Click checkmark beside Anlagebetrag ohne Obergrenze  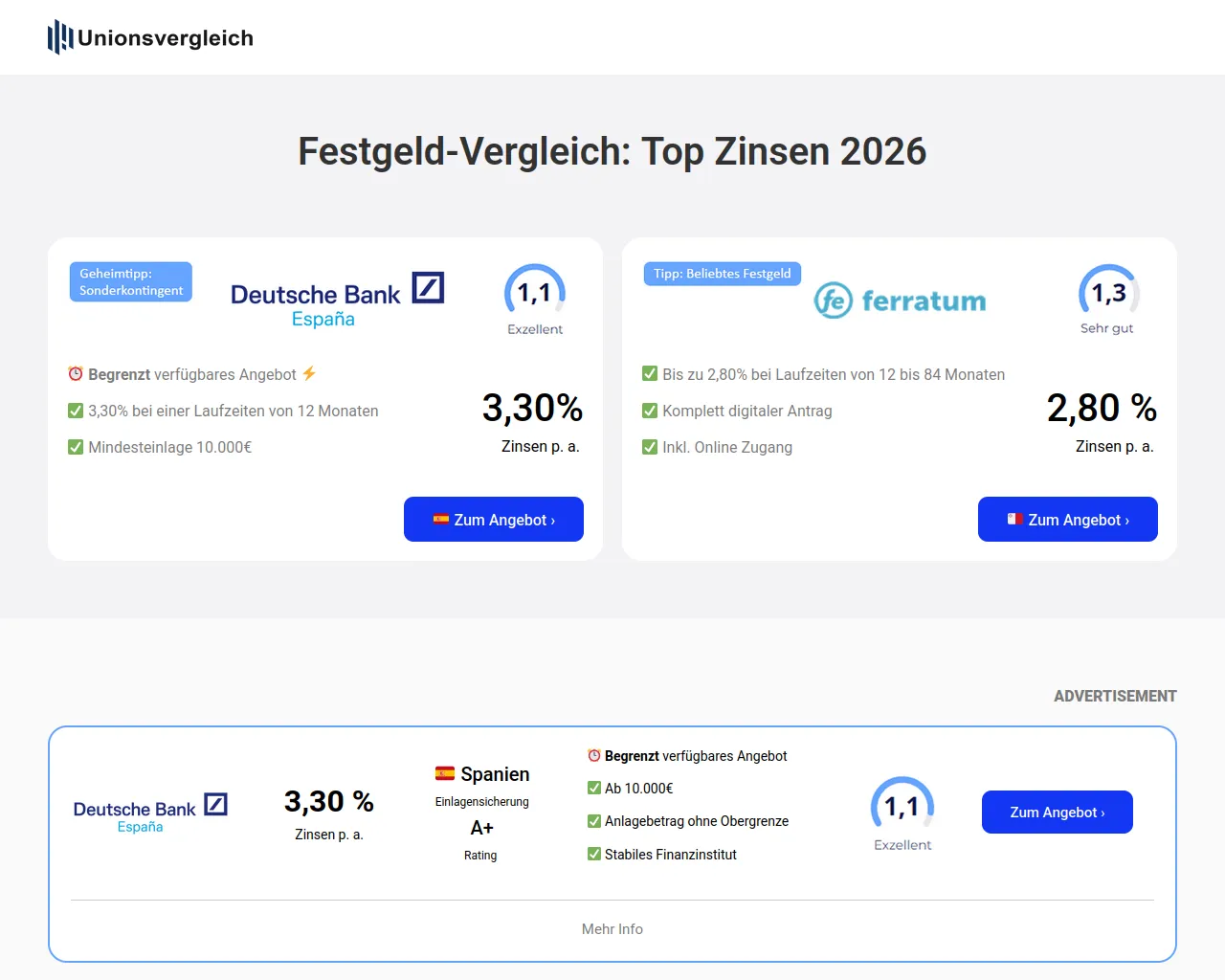point(594,820)
